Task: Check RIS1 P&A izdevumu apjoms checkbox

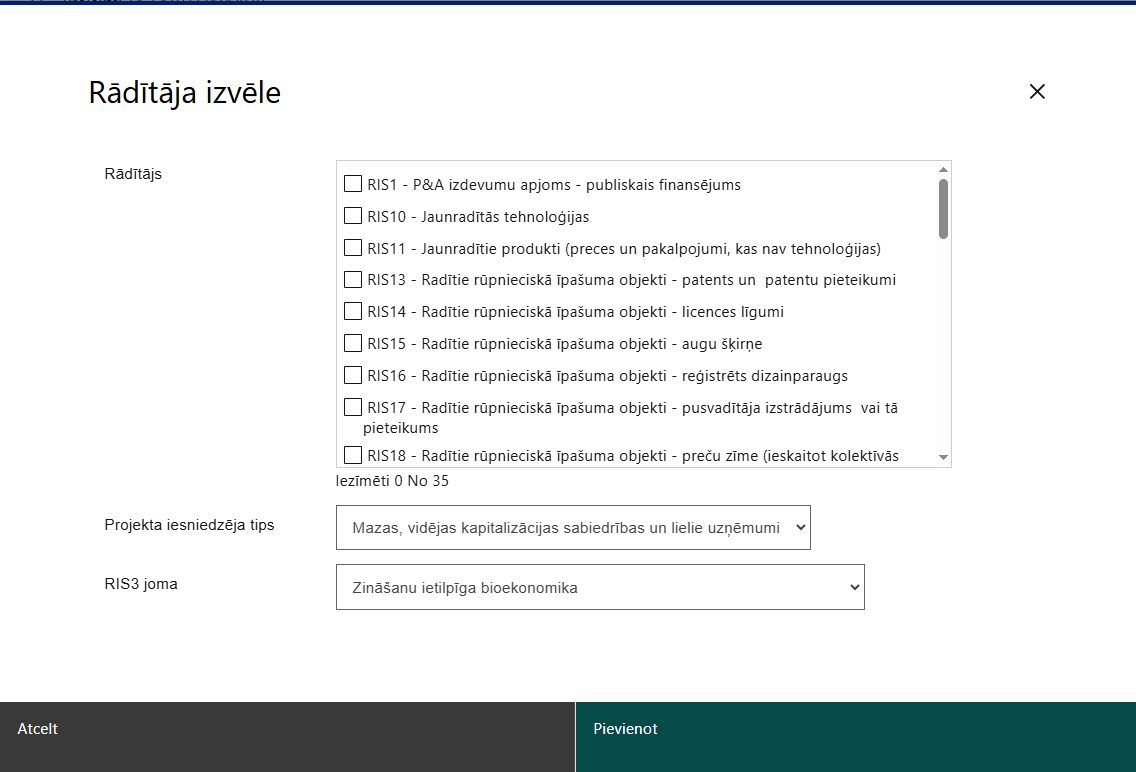Action: [x=353, y=184]
